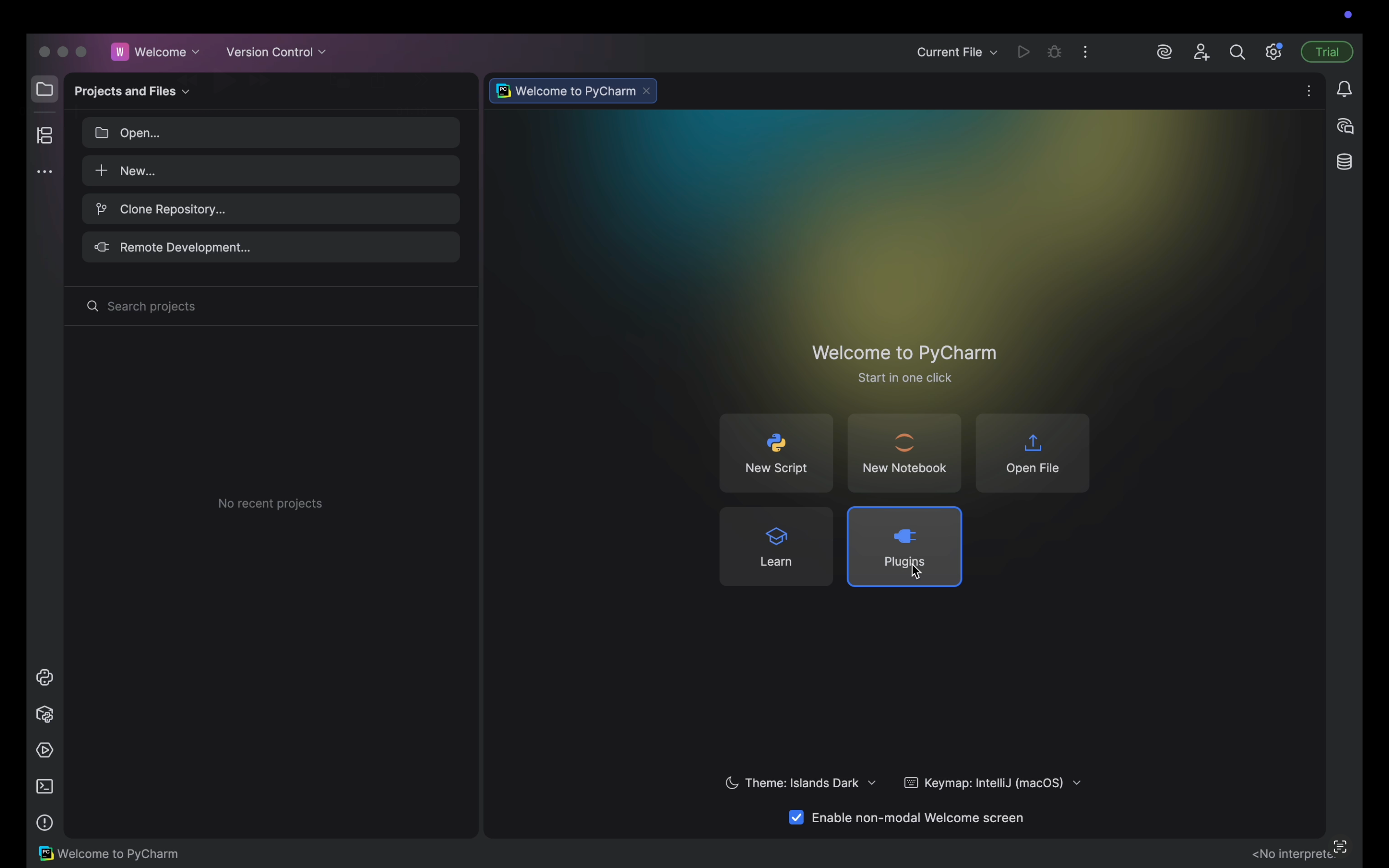Expand the Keymap IntelliJ (macOS) dropdown
This screenshot has height=868, width=1389.
point(993,783)
